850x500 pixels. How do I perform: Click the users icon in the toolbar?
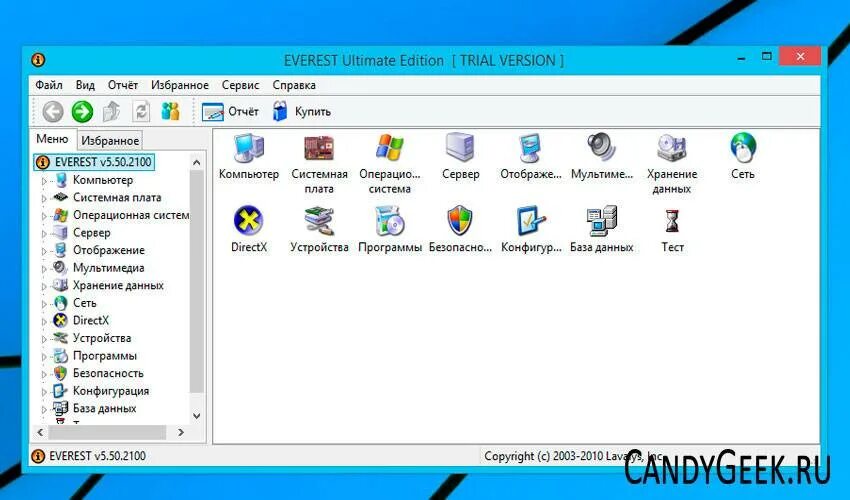[x=170, y=112]
